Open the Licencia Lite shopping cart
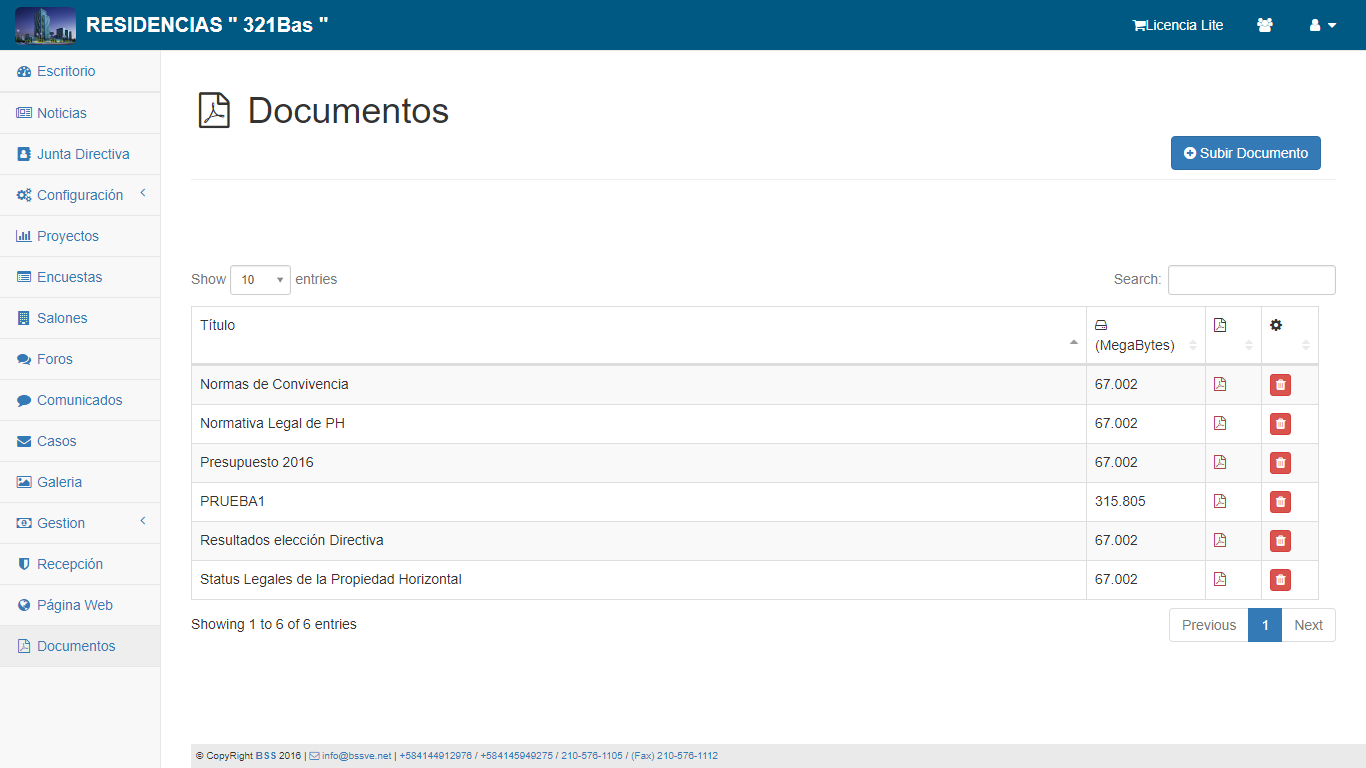This screenshot has height=768, width=1366. [1177, 25]
